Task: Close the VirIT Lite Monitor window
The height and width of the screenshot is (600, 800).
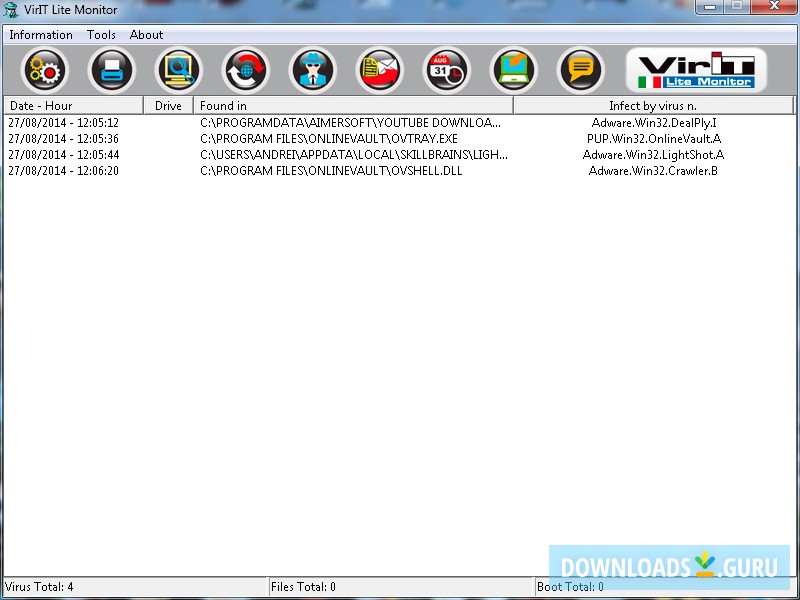Action: [774, 7]
